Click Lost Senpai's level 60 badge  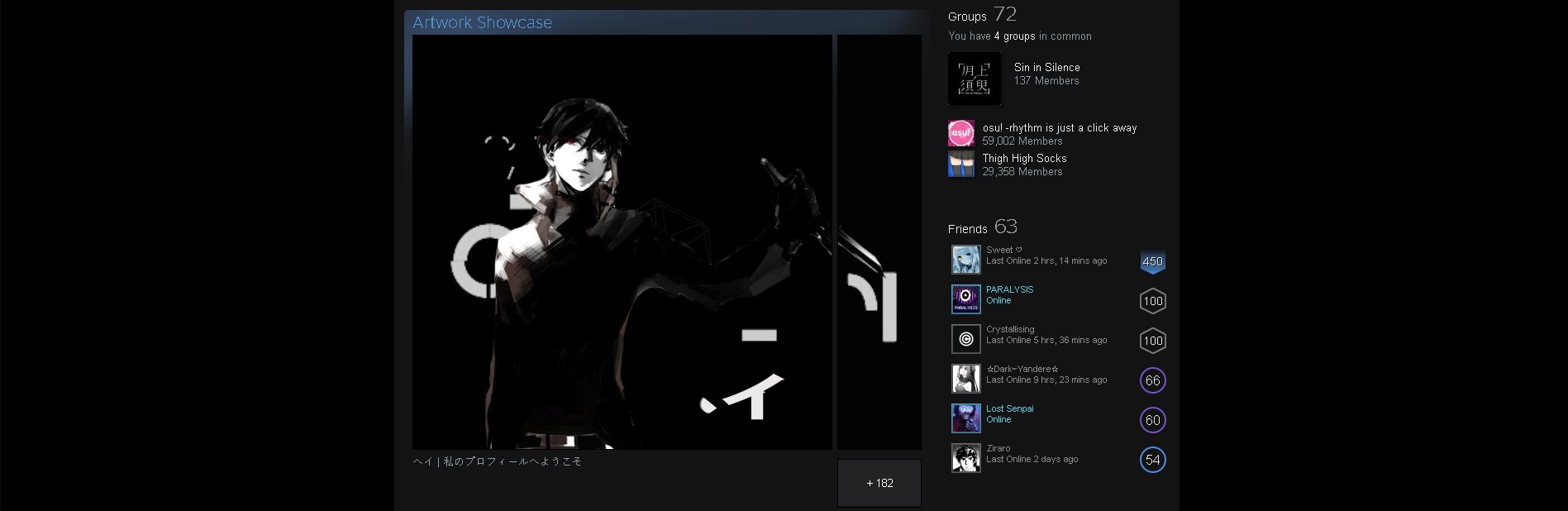click(x=1152, y=420)
